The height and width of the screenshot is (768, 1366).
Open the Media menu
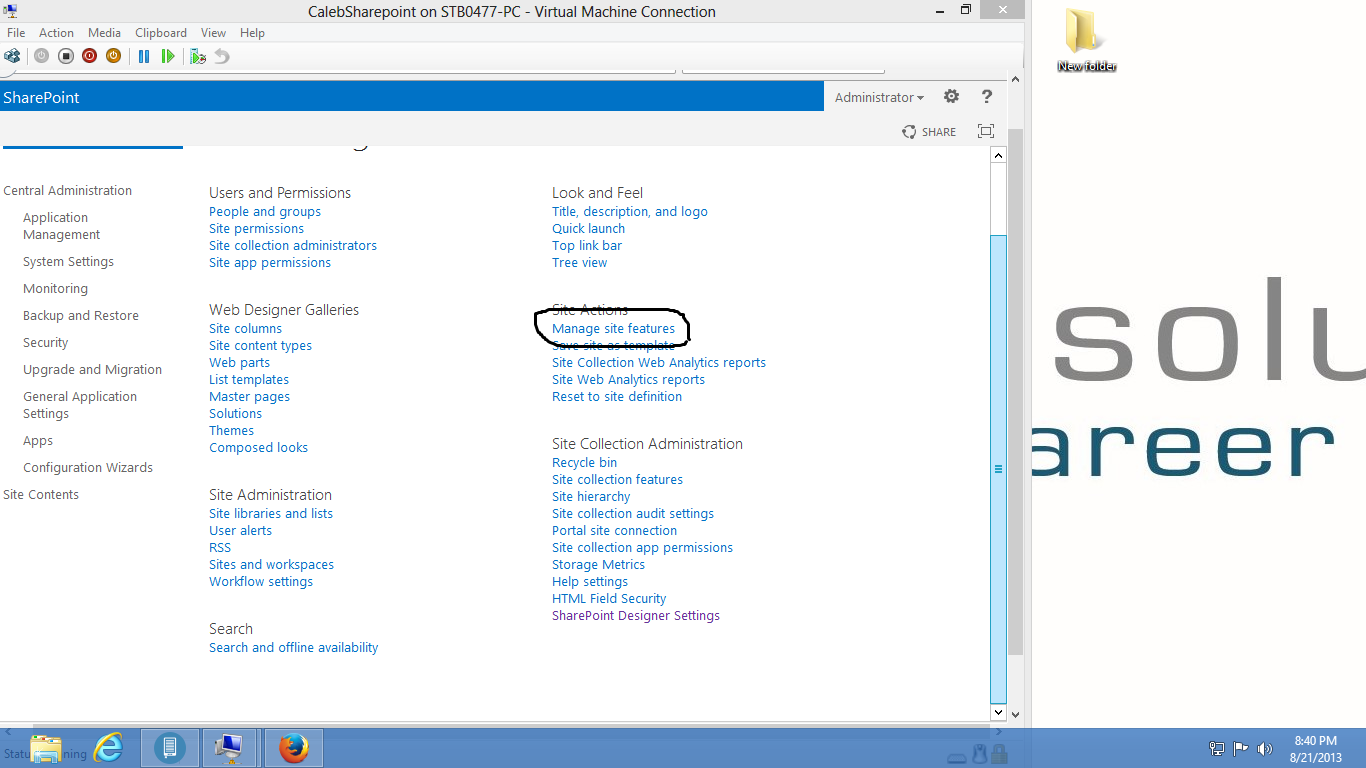[105, 33]
